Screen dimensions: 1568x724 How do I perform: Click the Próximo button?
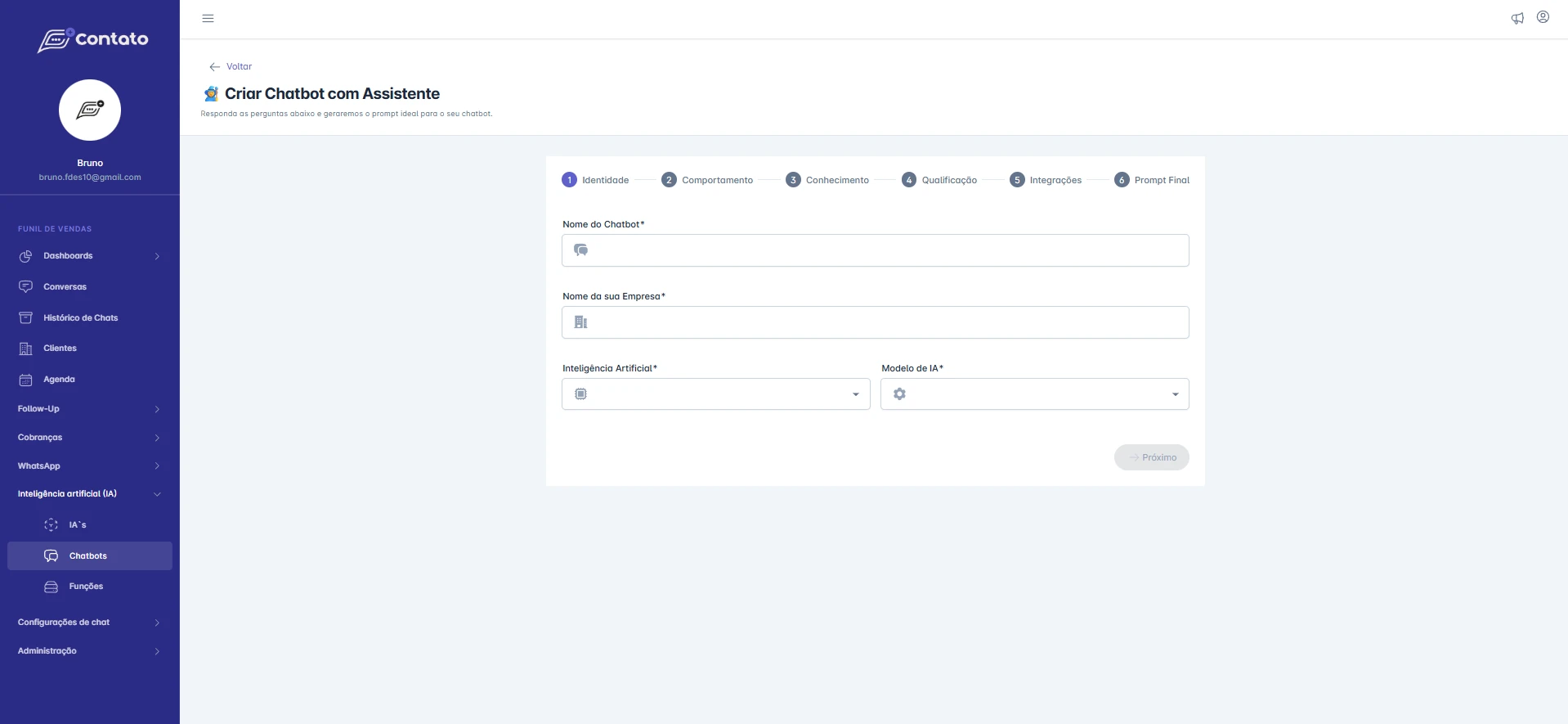(1151, 457)
